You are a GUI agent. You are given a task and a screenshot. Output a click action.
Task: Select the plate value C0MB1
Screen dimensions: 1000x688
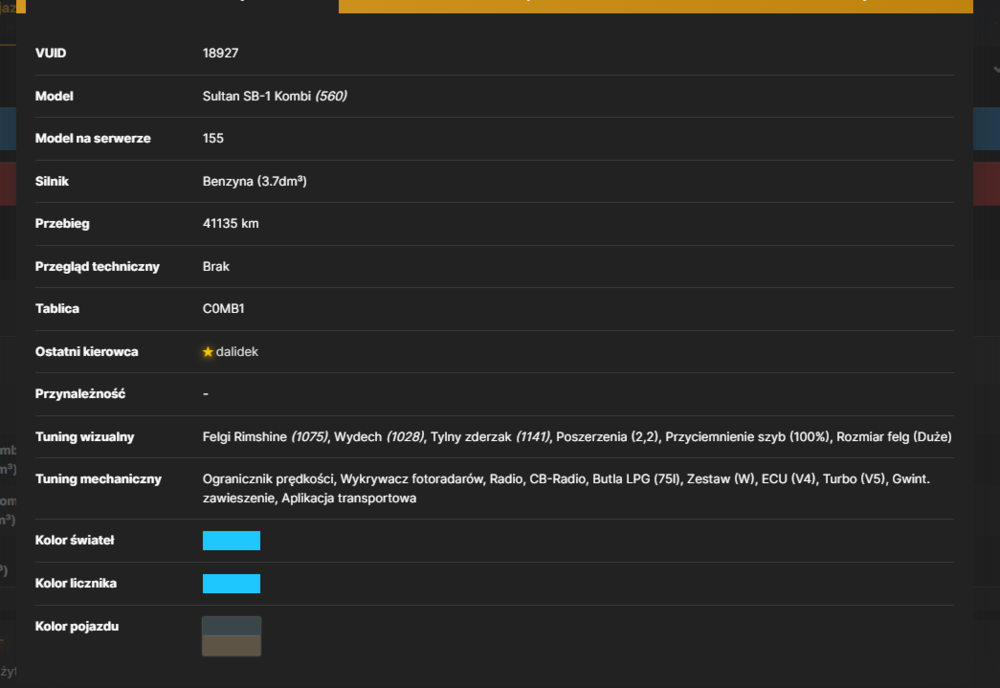[x=223, y=309]
